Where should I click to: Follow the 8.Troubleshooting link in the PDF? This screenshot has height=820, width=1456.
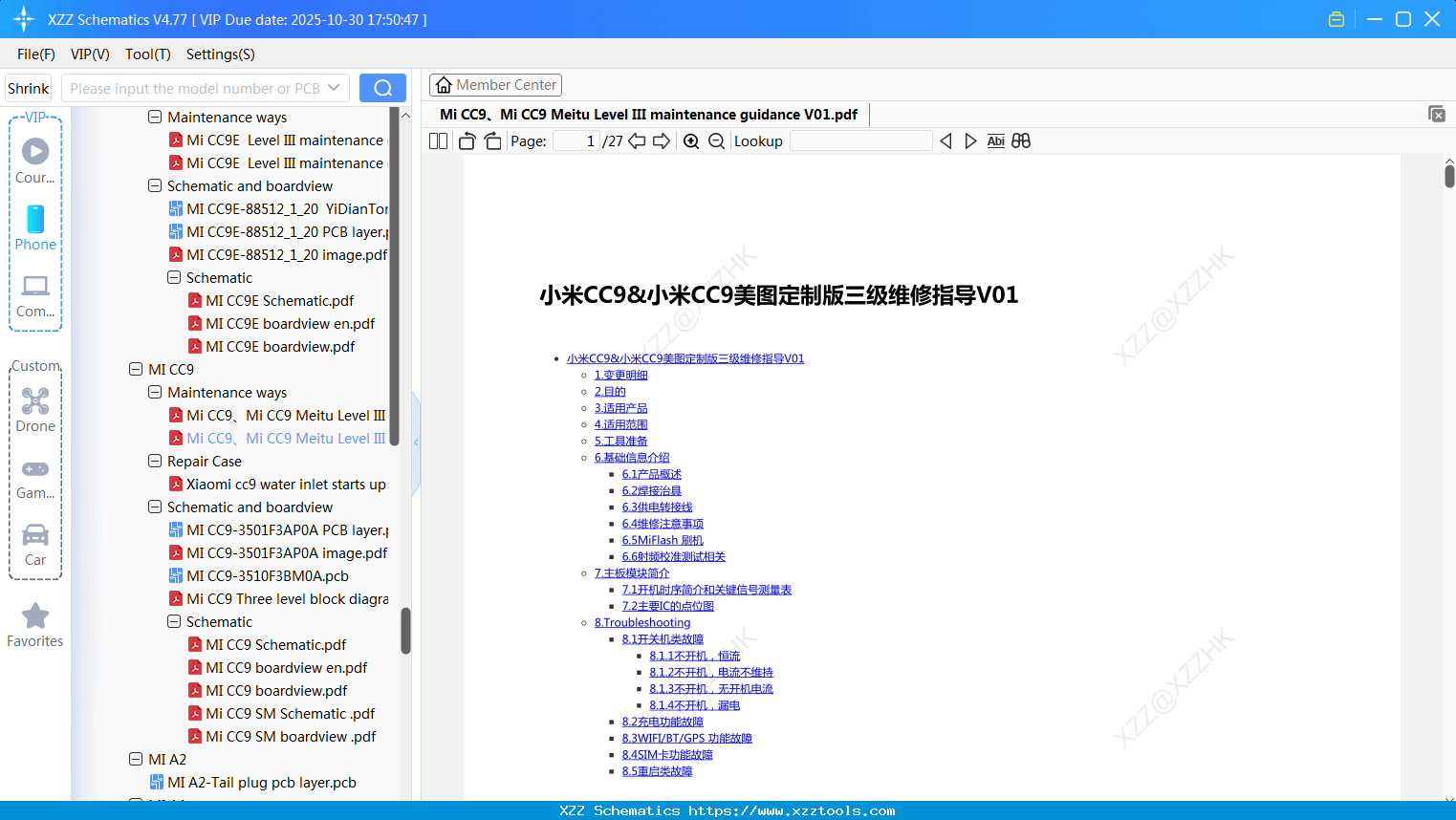pyautogui.click(x=641, y=622)
